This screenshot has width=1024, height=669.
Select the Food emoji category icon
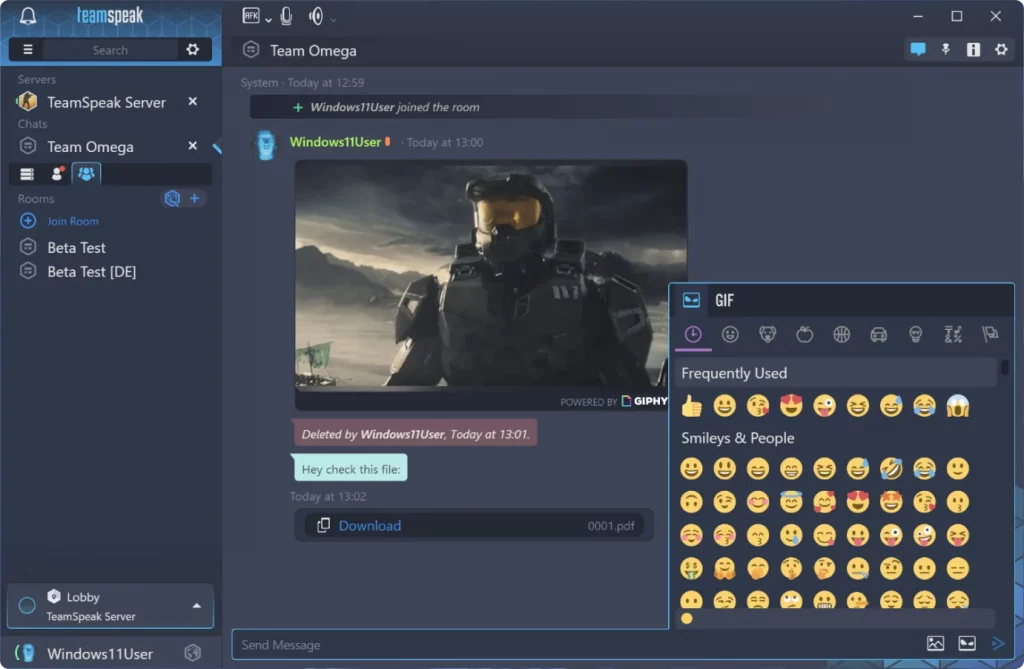tap(805, 334)
